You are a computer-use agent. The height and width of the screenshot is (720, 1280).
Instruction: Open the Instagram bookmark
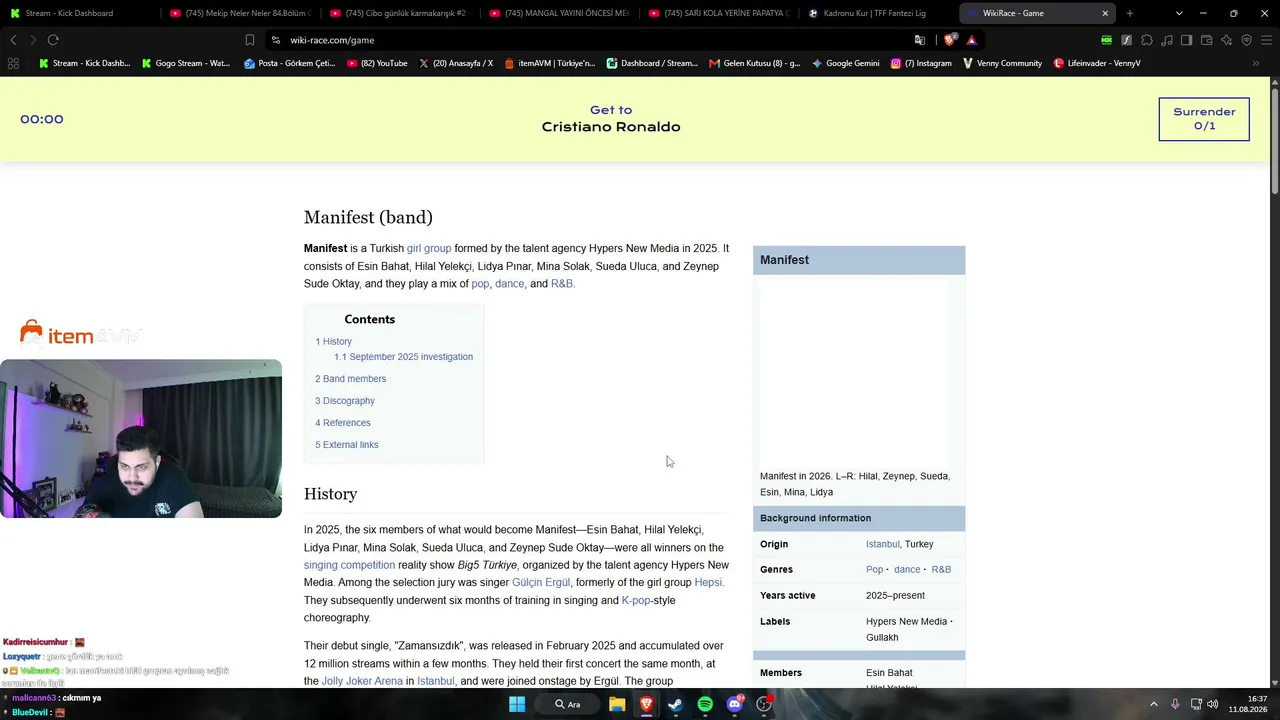[921, 63]
